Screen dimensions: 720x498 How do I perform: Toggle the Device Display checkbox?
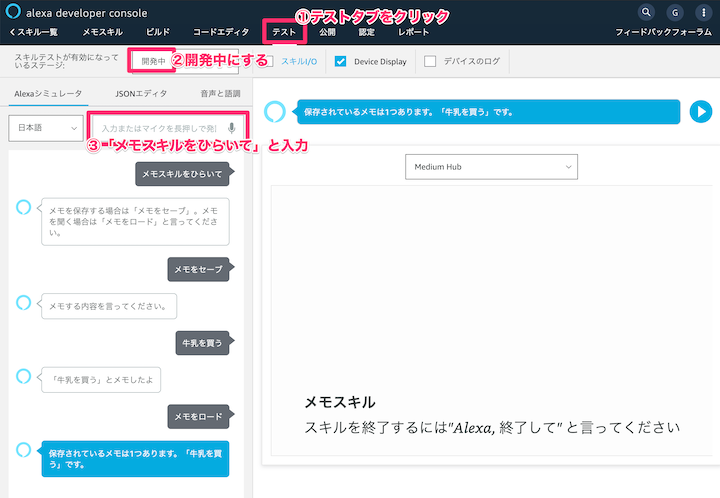pyautogui.click(x=340, y=61)
